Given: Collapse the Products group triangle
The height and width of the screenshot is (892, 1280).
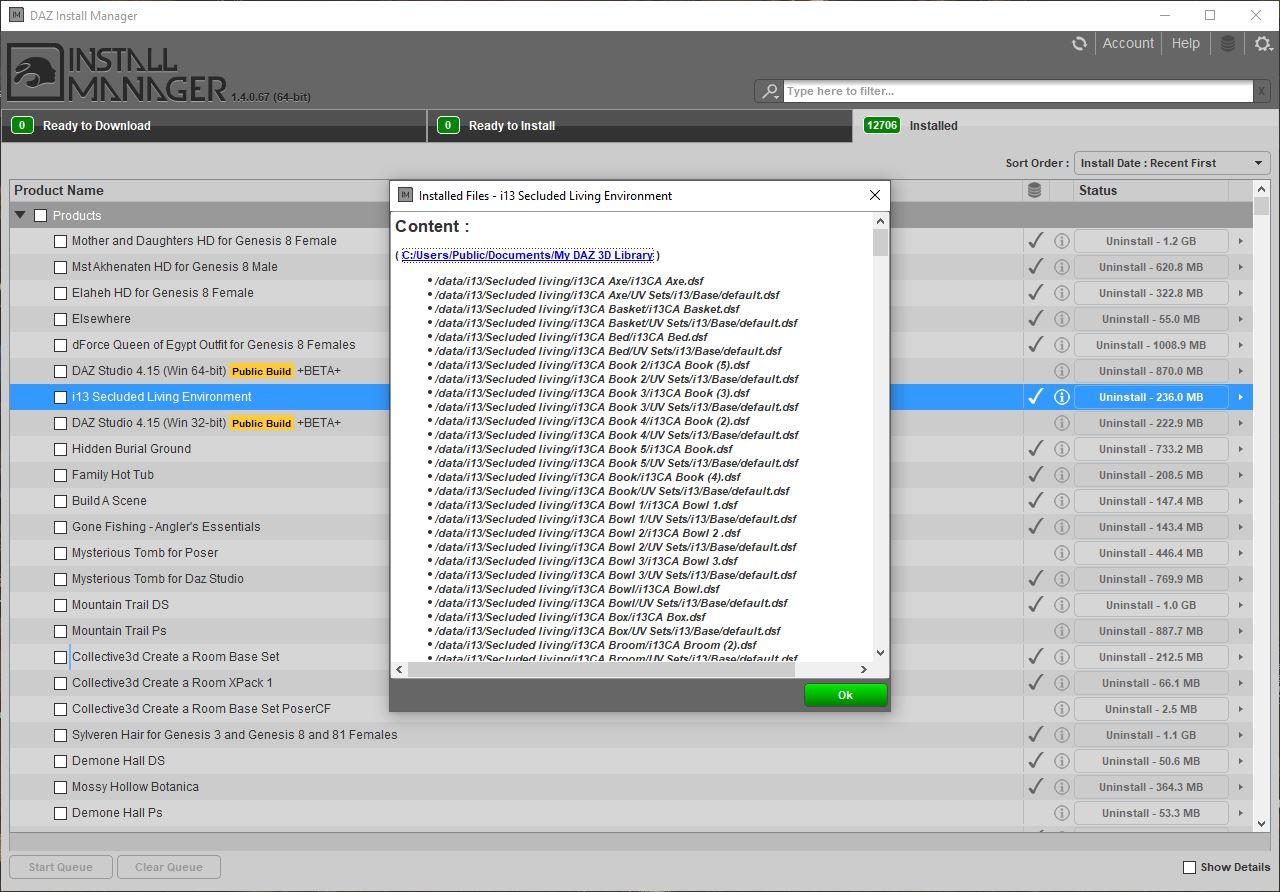Looking at the screenshot, I should (20, 215).
